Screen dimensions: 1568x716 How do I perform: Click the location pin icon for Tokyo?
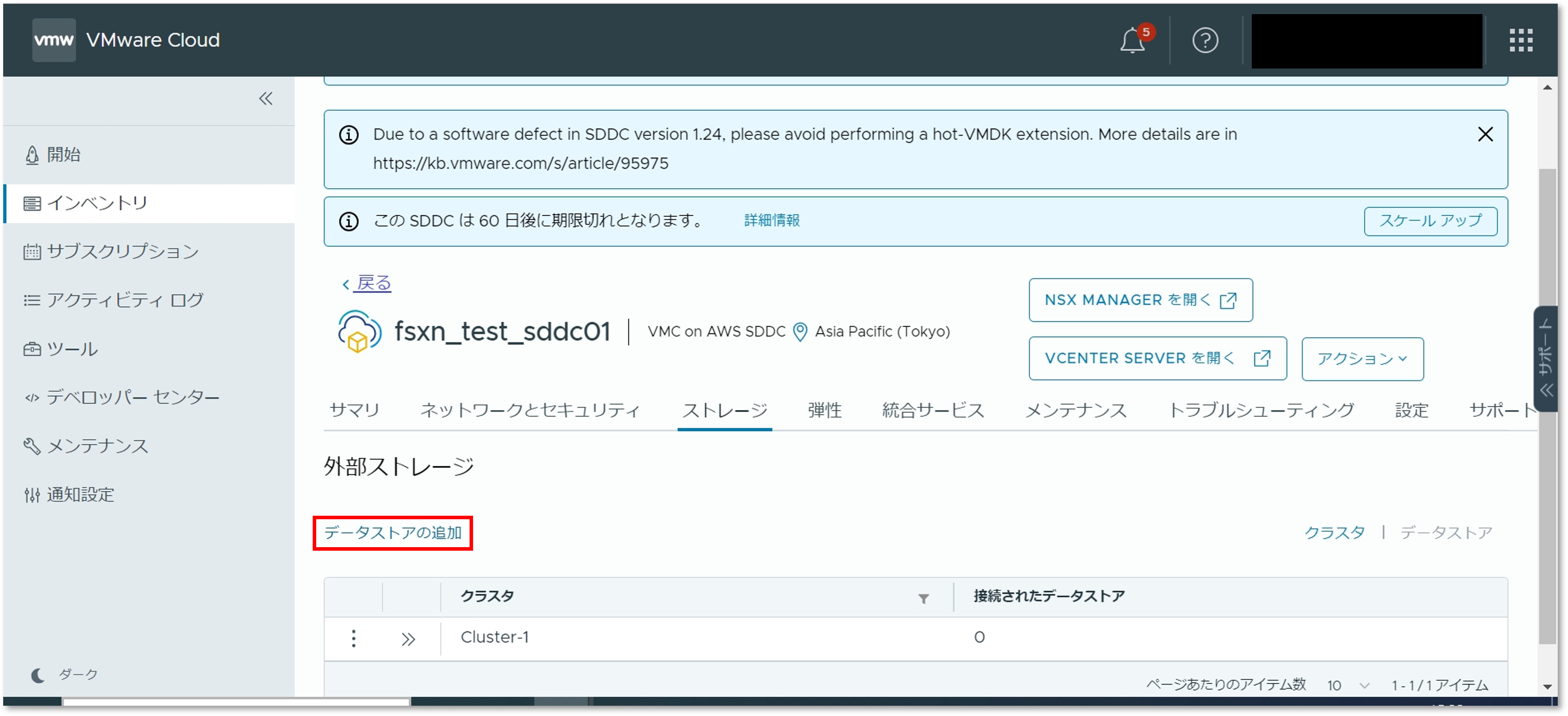800,332
